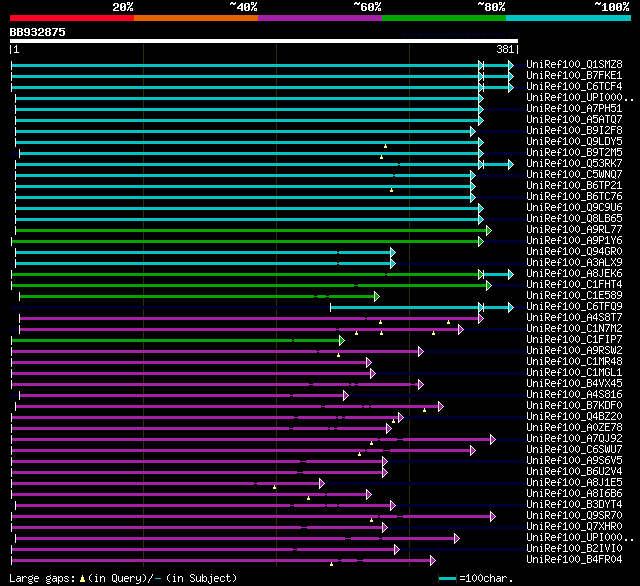
Task: Select the UniRef100_Q9C9U6 label
Action: pyautogui.click(x=574, y=208)
